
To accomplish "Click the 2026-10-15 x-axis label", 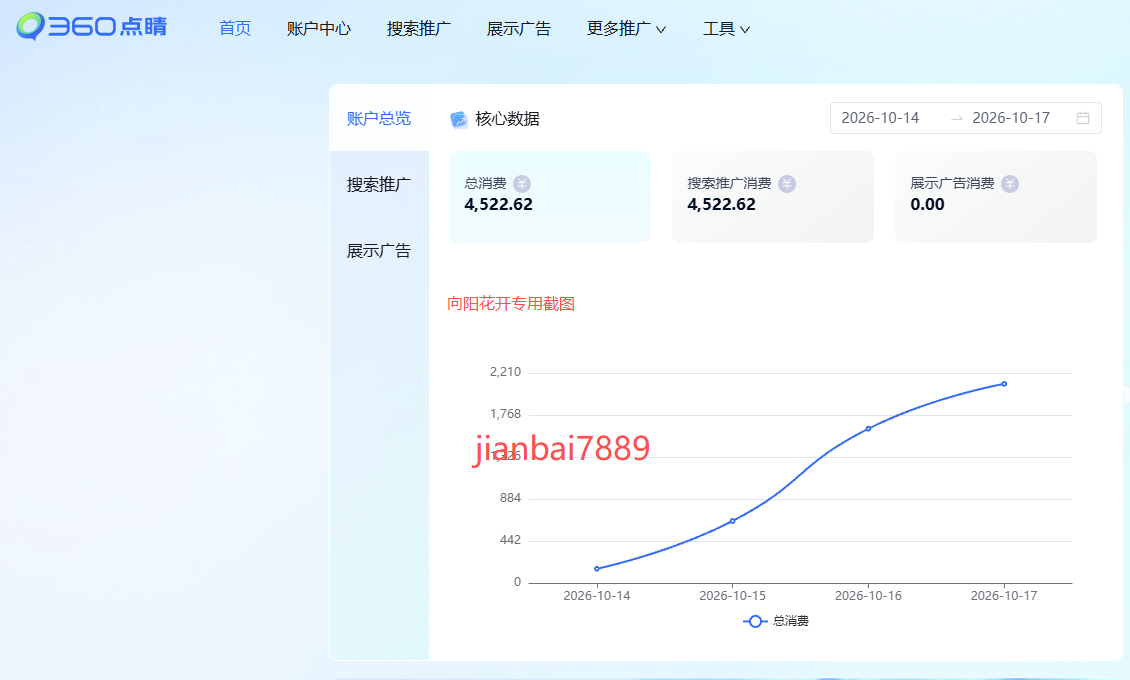I will pyautogui.click(x=733, y=596).
